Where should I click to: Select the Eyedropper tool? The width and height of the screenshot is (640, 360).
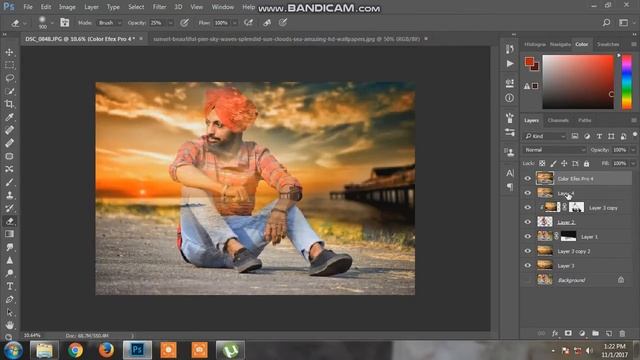point(9,117)
